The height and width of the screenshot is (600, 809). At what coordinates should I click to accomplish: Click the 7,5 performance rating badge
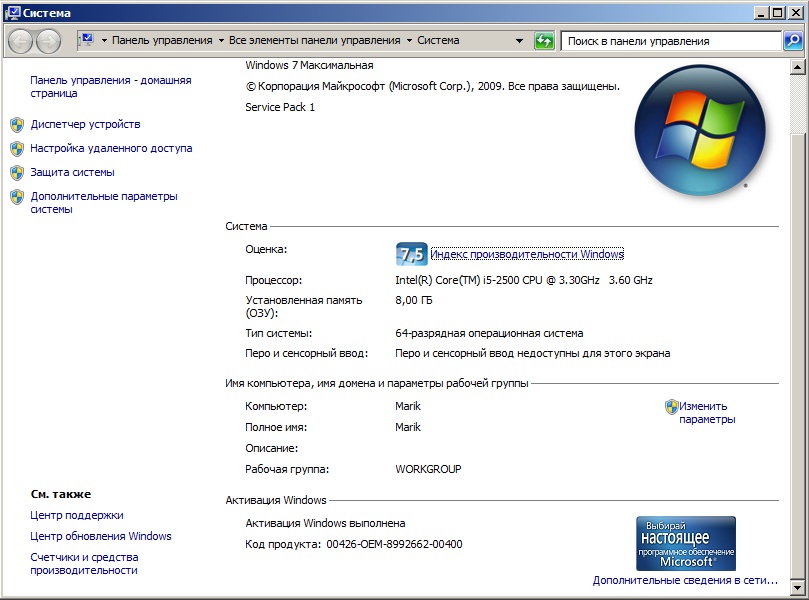(x=411, y=254)
